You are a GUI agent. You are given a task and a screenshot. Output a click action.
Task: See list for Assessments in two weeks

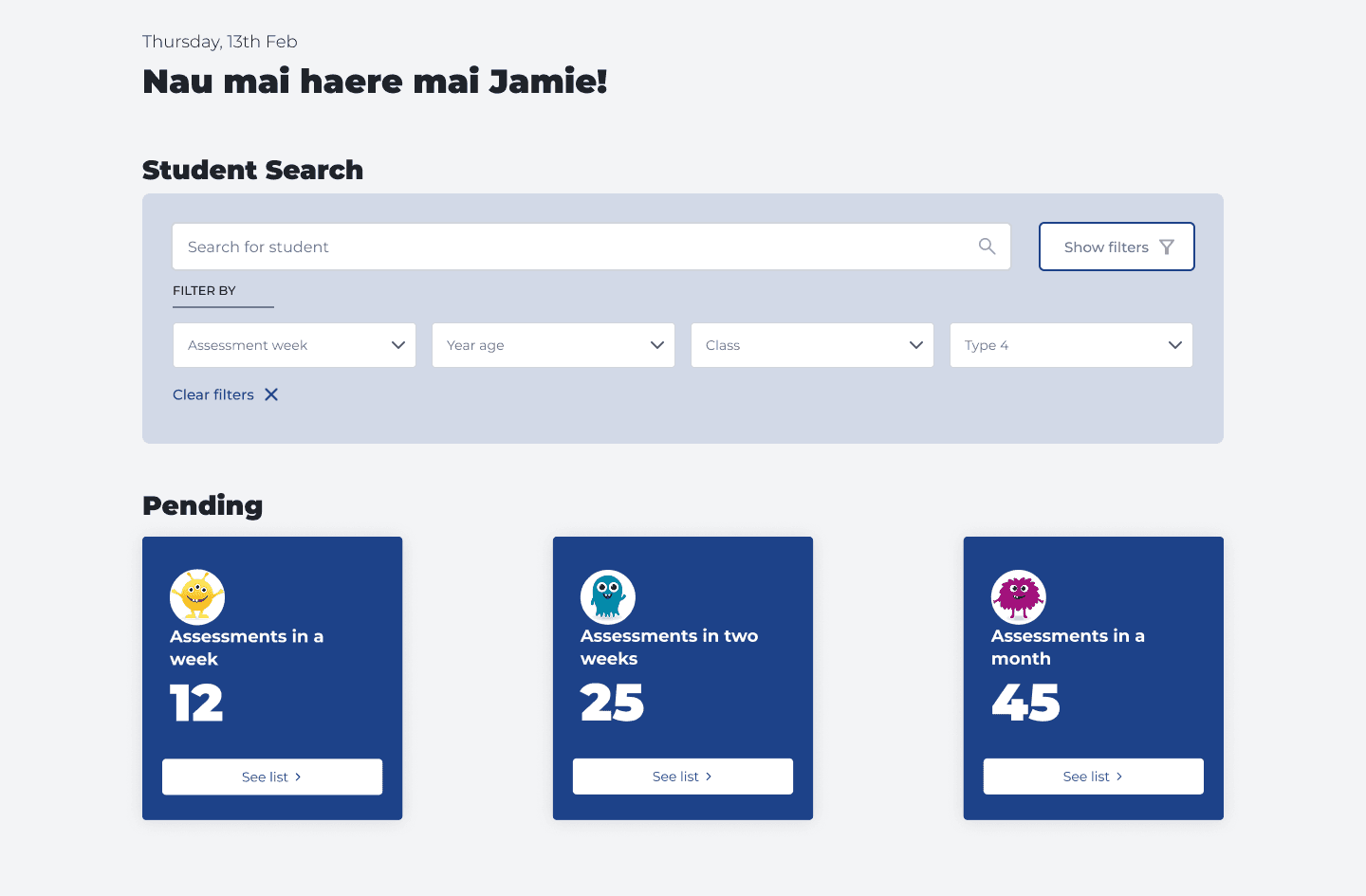[x=683, y=777]
